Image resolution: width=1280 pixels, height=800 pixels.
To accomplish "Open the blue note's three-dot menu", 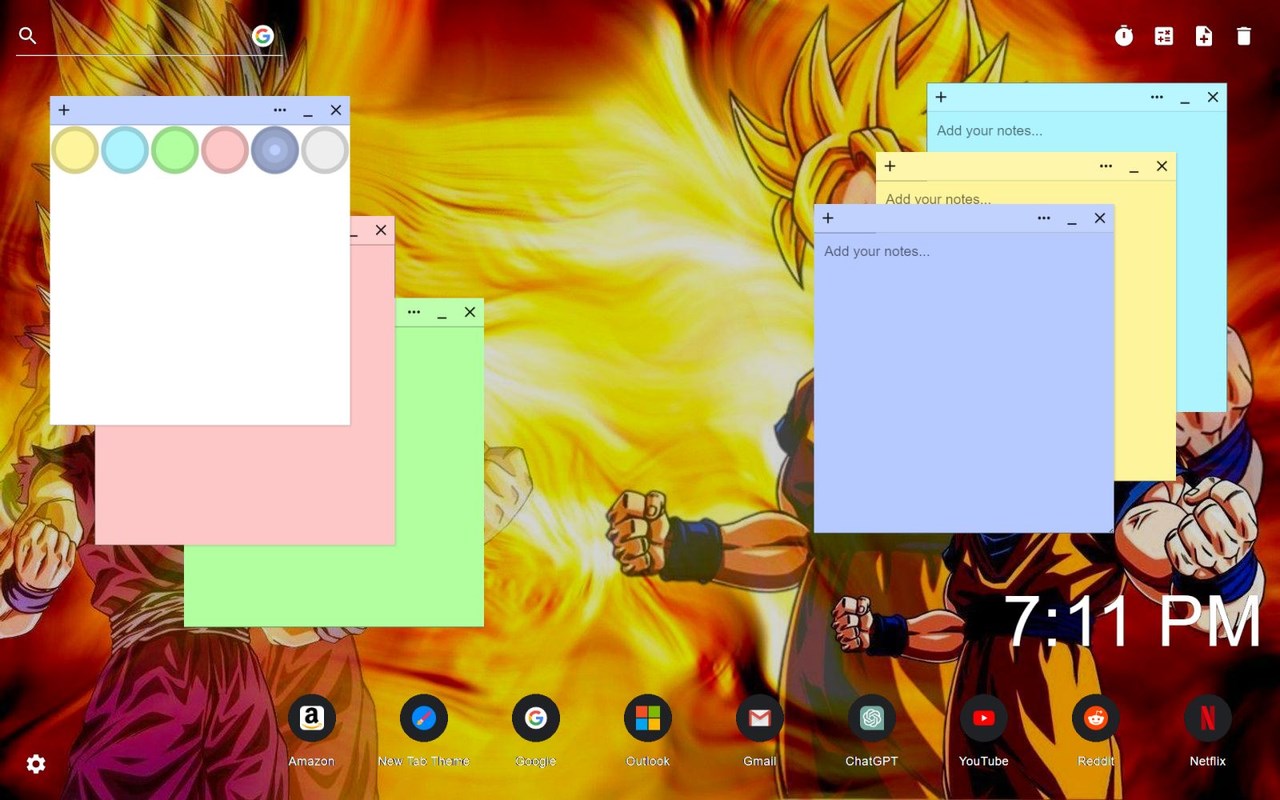I will [1044, 218].
